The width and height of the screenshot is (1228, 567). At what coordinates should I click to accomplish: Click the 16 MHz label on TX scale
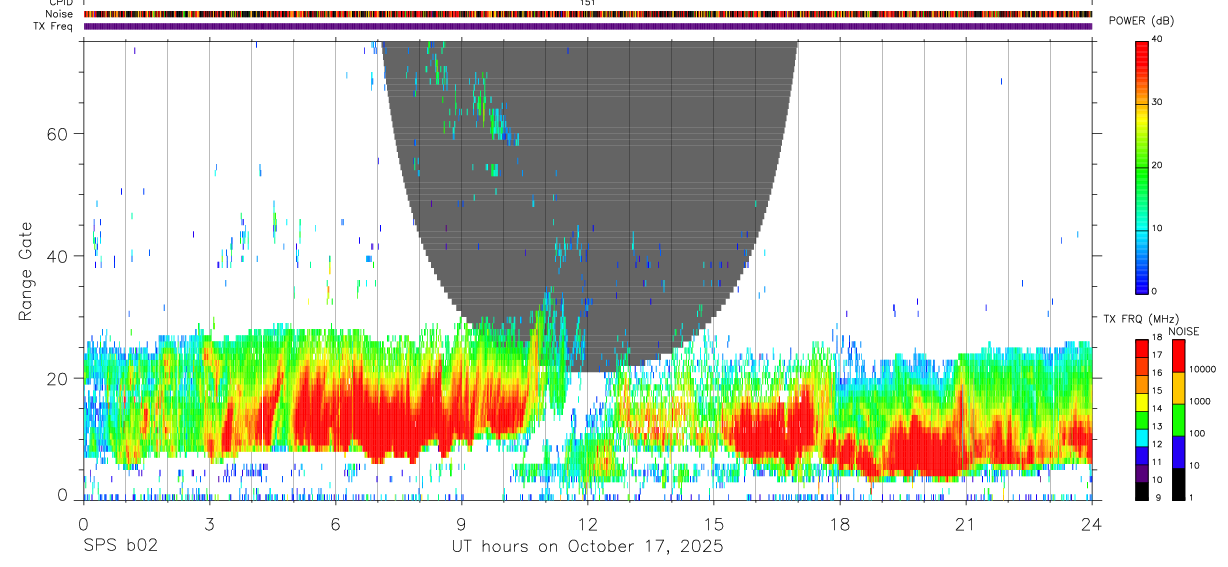coord(1157,373)
